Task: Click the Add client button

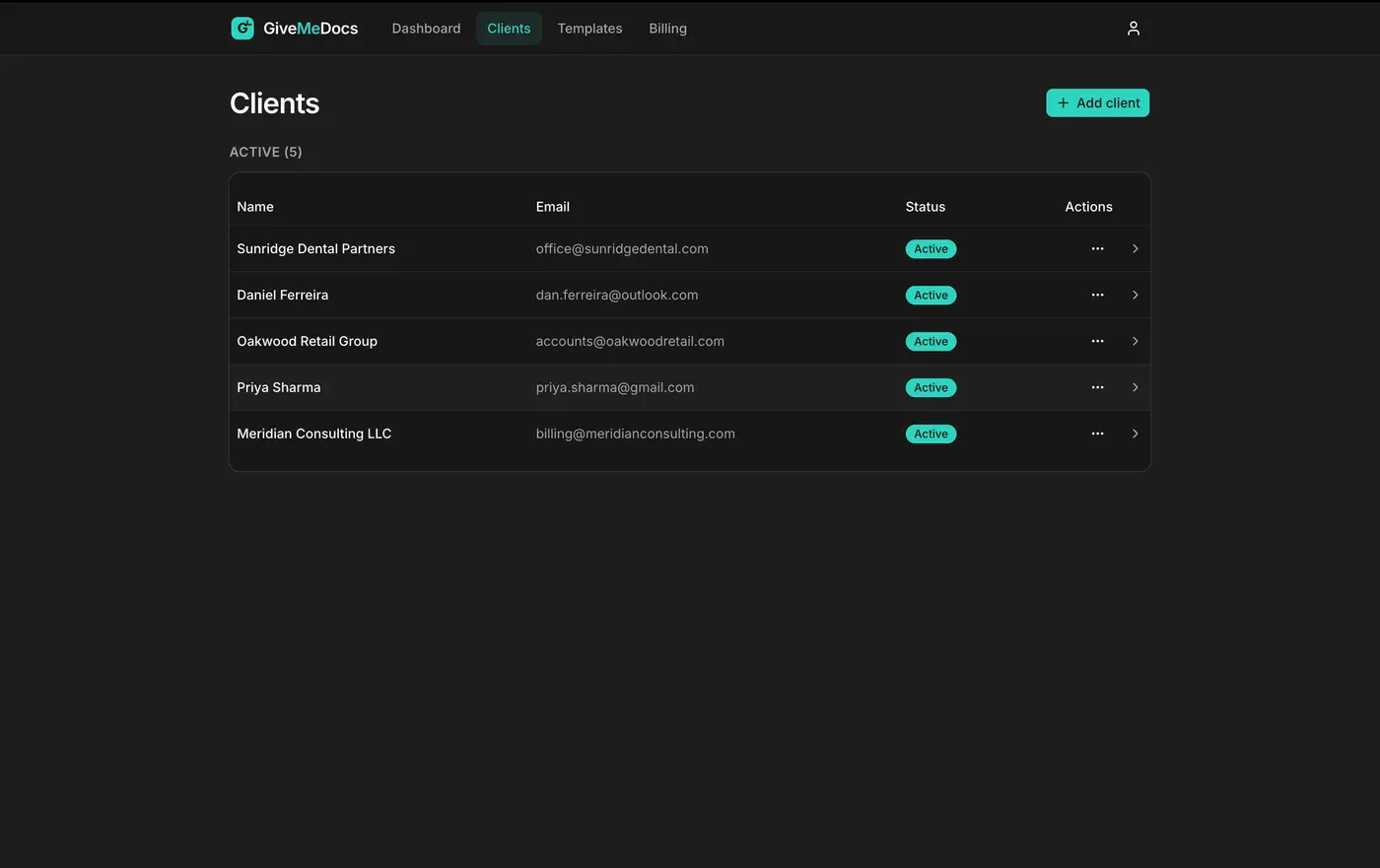Action: pos(1097,103)
